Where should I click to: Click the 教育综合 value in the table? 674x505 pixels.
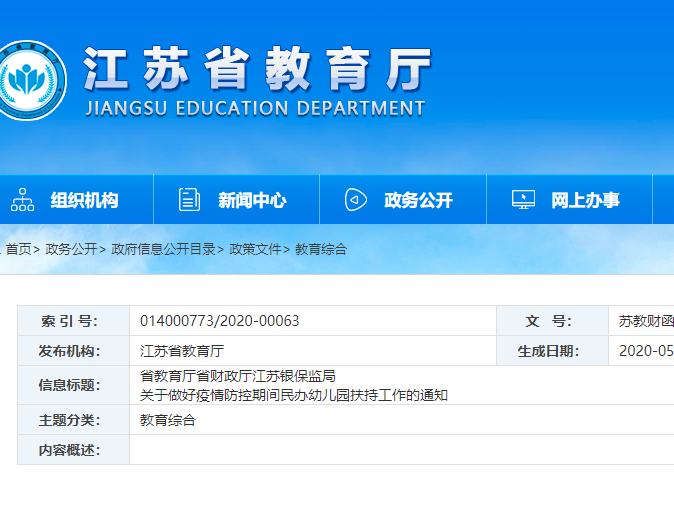point(168,420)
